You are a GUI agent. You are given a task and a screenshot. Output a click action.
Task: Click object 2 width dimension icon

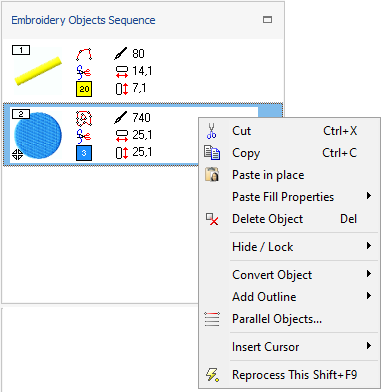coord(122,135)
